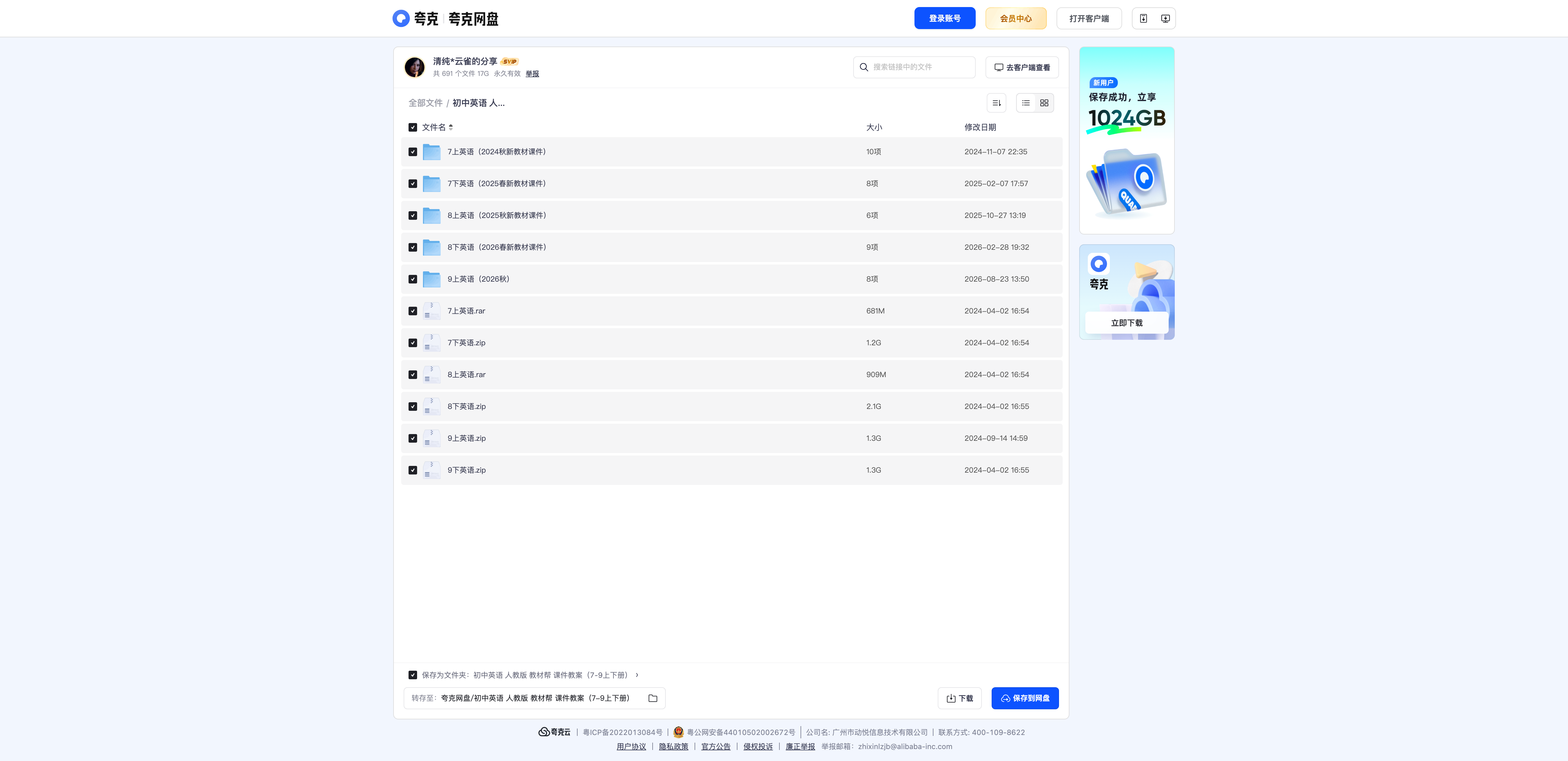This screenshot has width=1568, height=761.
Task: Click the SVIP badge next to sharer name
Action: tap(510, 62)
